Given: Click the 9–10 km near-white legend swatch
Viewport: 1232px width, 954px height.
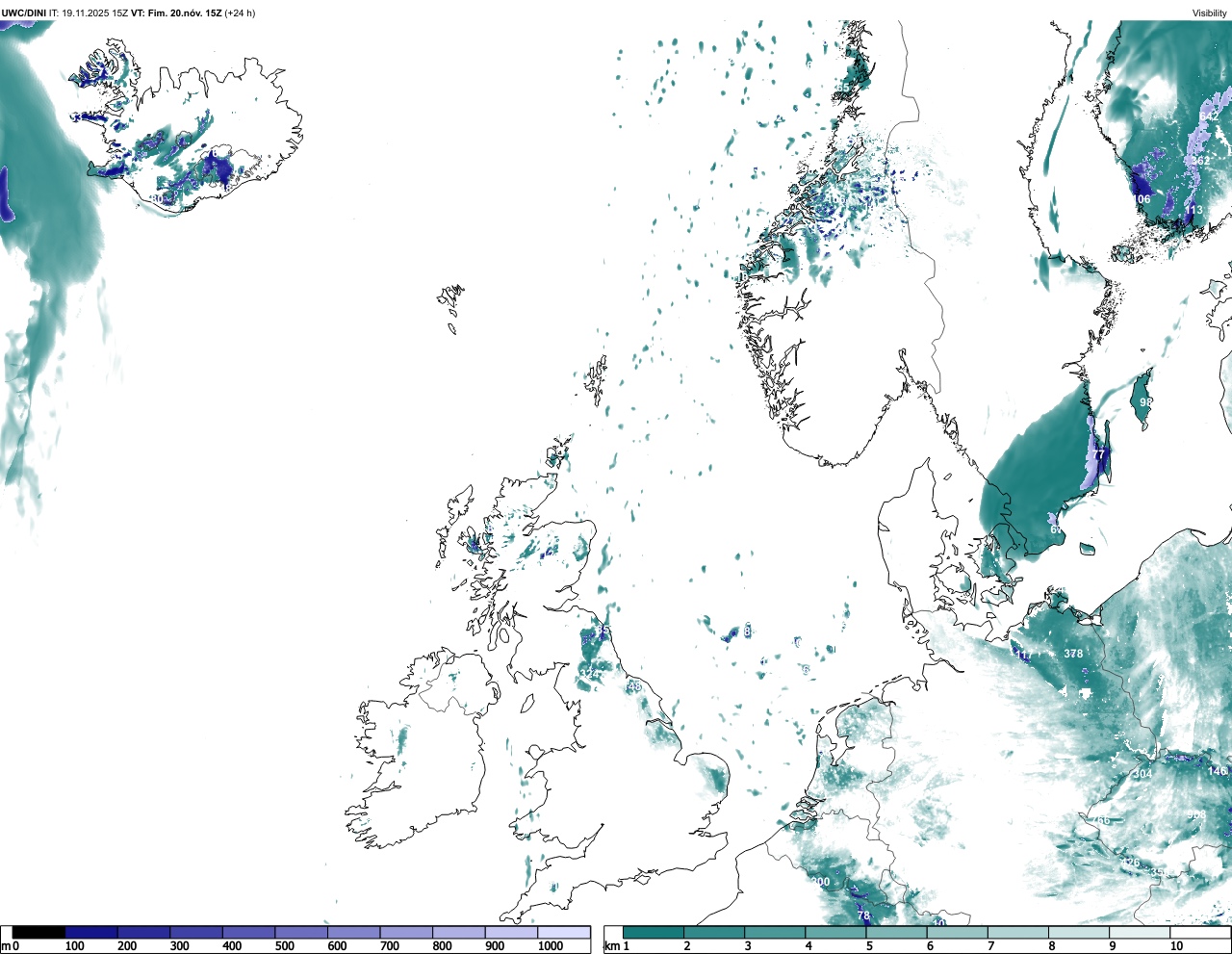Looking at the screenshot, I should 1142,932.
